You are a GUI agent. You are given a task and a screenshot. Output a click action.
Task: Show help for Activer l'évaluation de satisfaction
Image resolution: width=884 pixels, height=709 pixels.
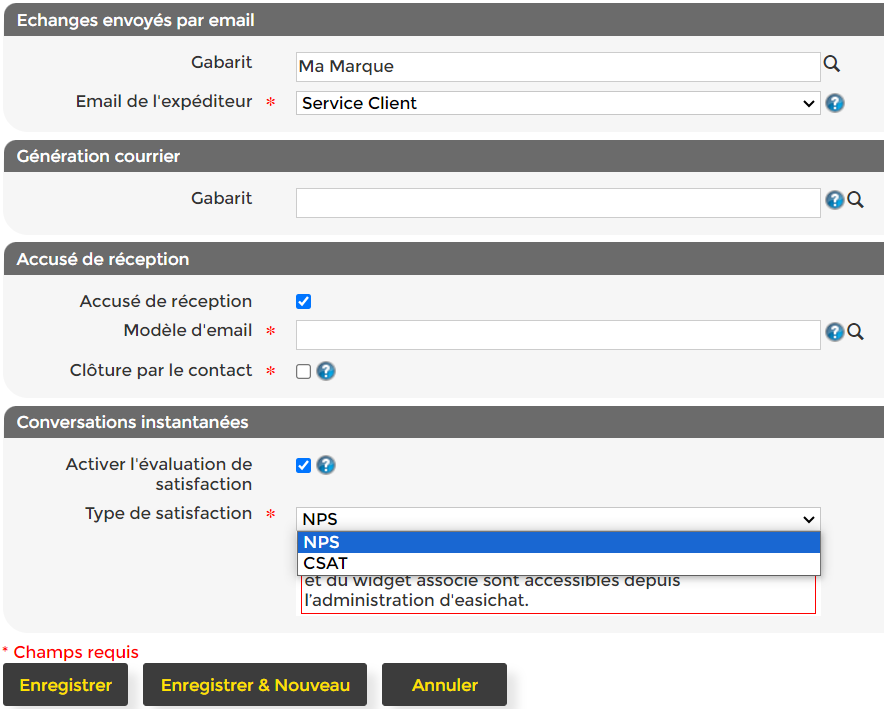[x=326, y=465]
